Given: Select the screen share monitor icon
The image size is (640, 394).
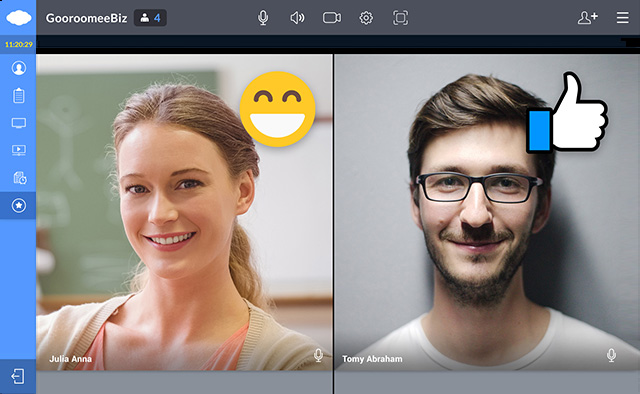Looking at the screenshot, I should pyautogui.click(x=18, y=123).
